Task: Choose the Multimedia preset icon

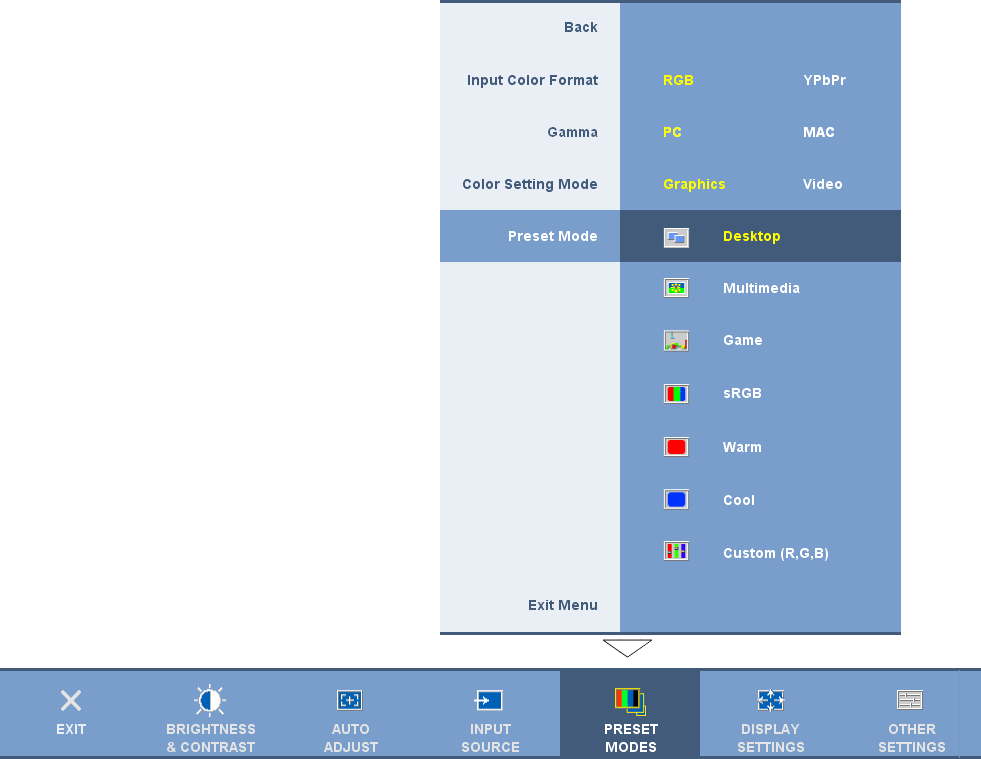Action: (x=676, y=288)
